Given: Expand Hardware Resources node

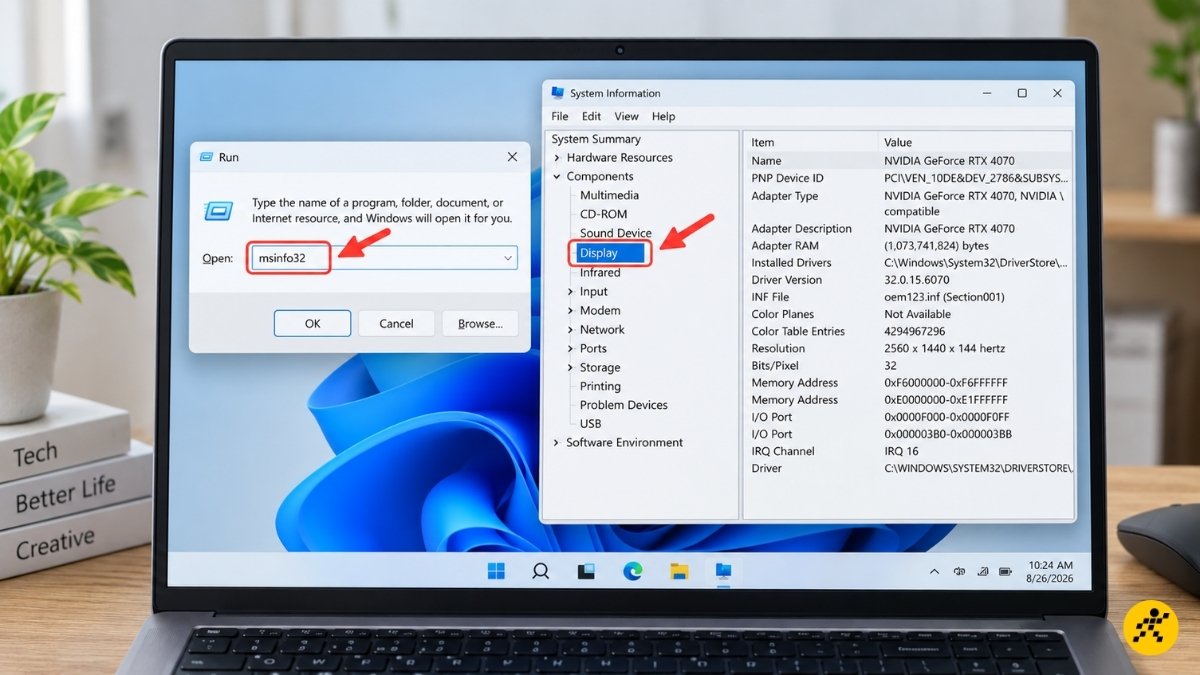Looking at the screenshot, I should 557,158.
